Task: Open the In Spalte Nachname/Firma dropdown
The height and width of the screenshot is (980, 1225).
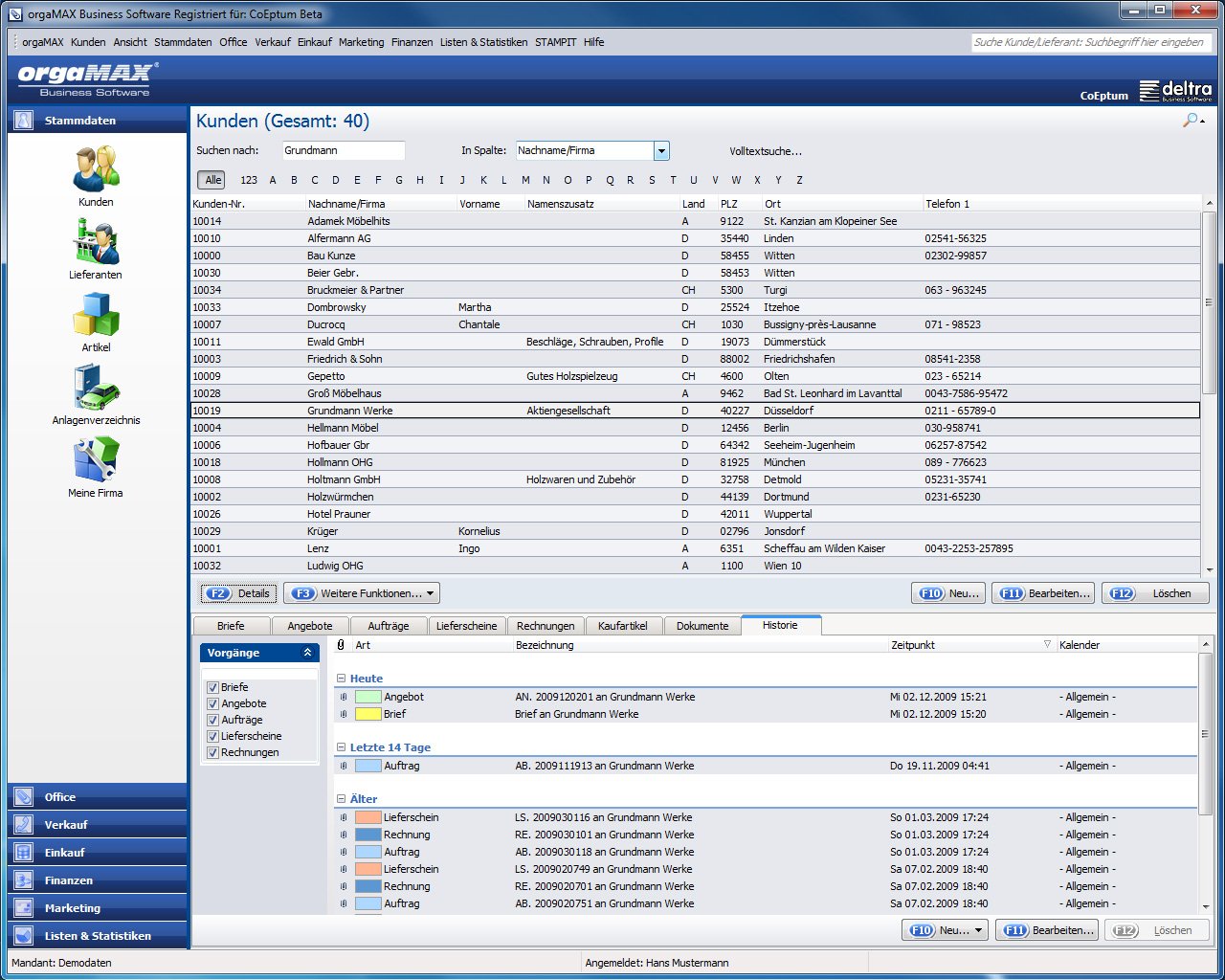Action: pyautogui.click(x=661, y=151)
